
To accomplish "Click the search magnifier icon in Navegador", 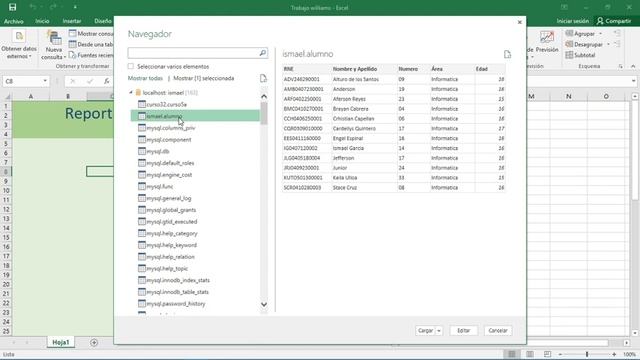I will click(262, 53).
